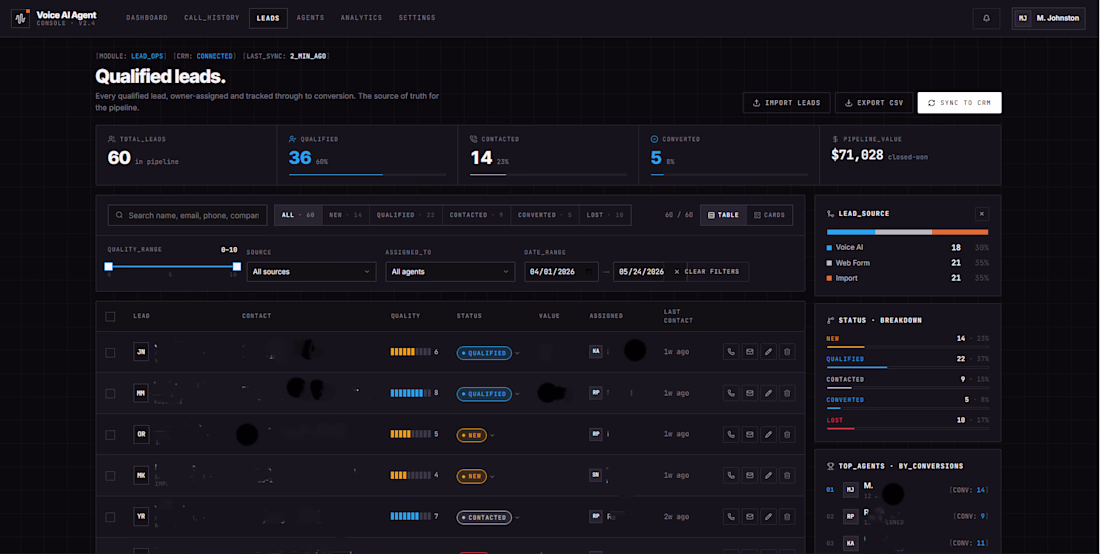This screenshot has width=1100, height=554.
Task: Open the CALL_HISTORY nav item
Action: (212, 18)
